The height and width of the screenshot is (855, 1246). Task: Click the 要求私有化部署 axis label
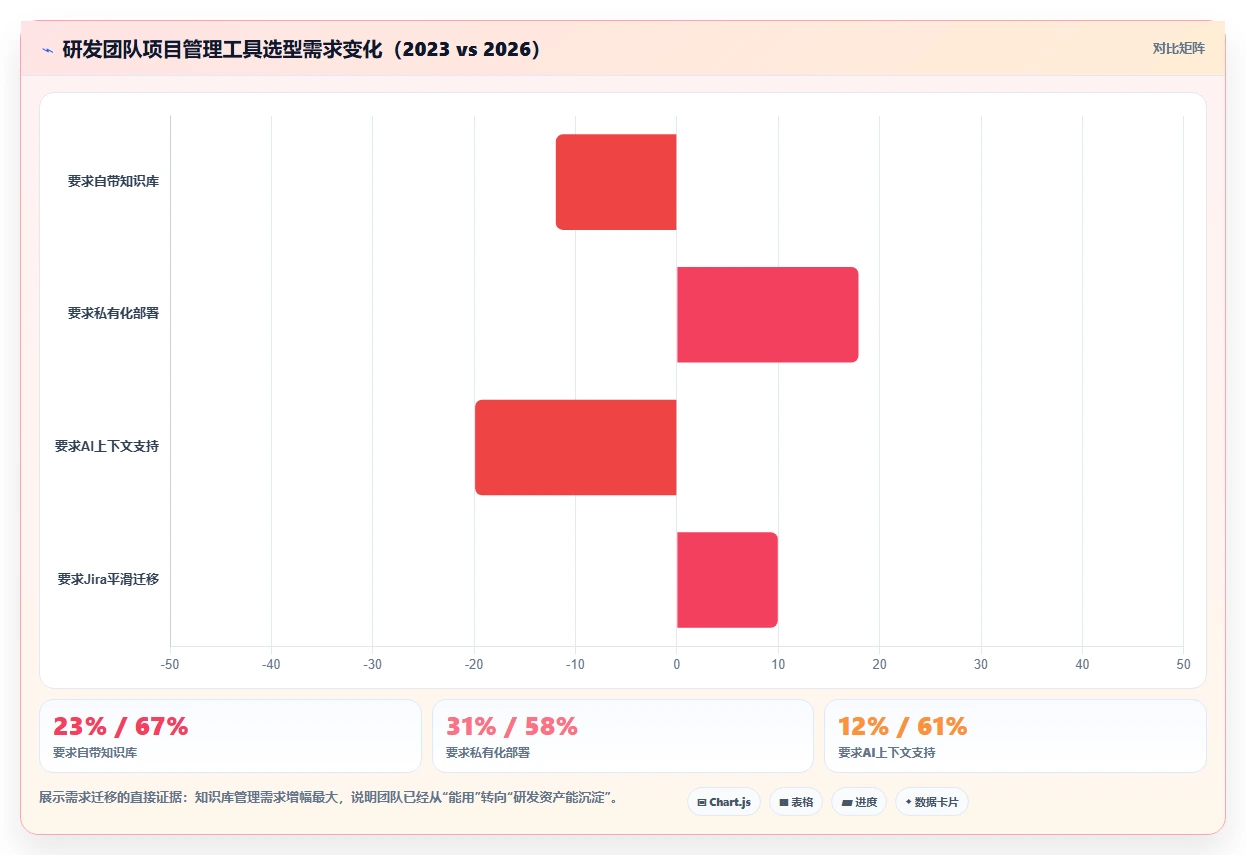(113, 314)
